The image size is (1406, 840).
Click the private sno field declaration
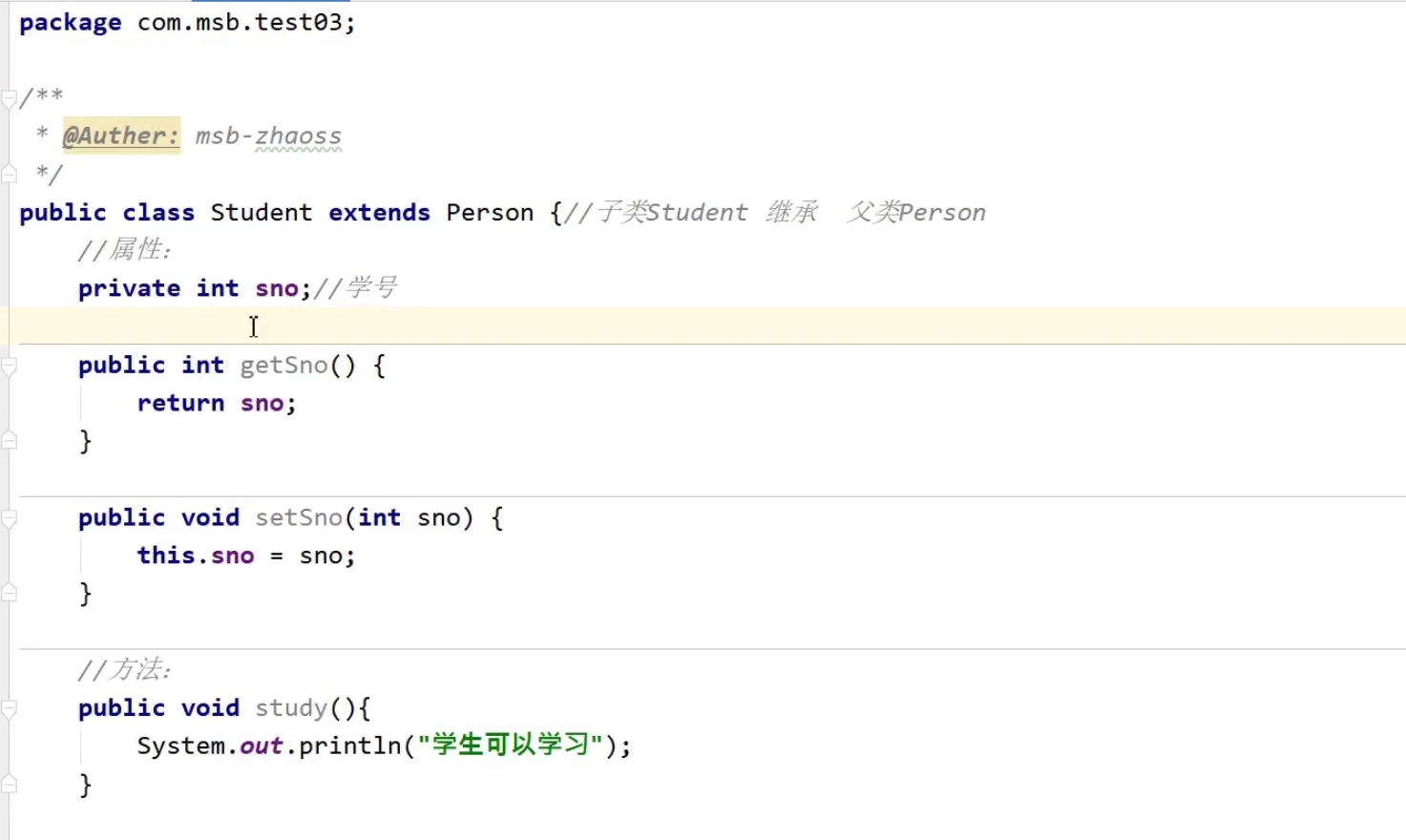point(276,288)
